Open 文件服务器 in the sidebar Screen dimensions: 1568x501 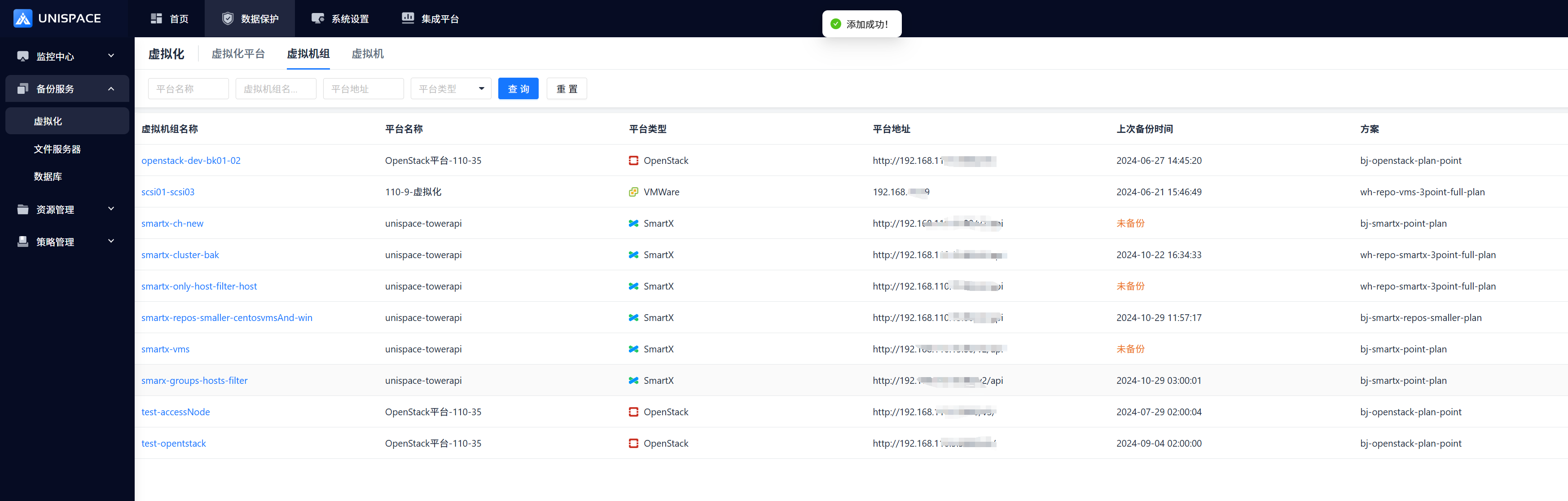[57, 149]
